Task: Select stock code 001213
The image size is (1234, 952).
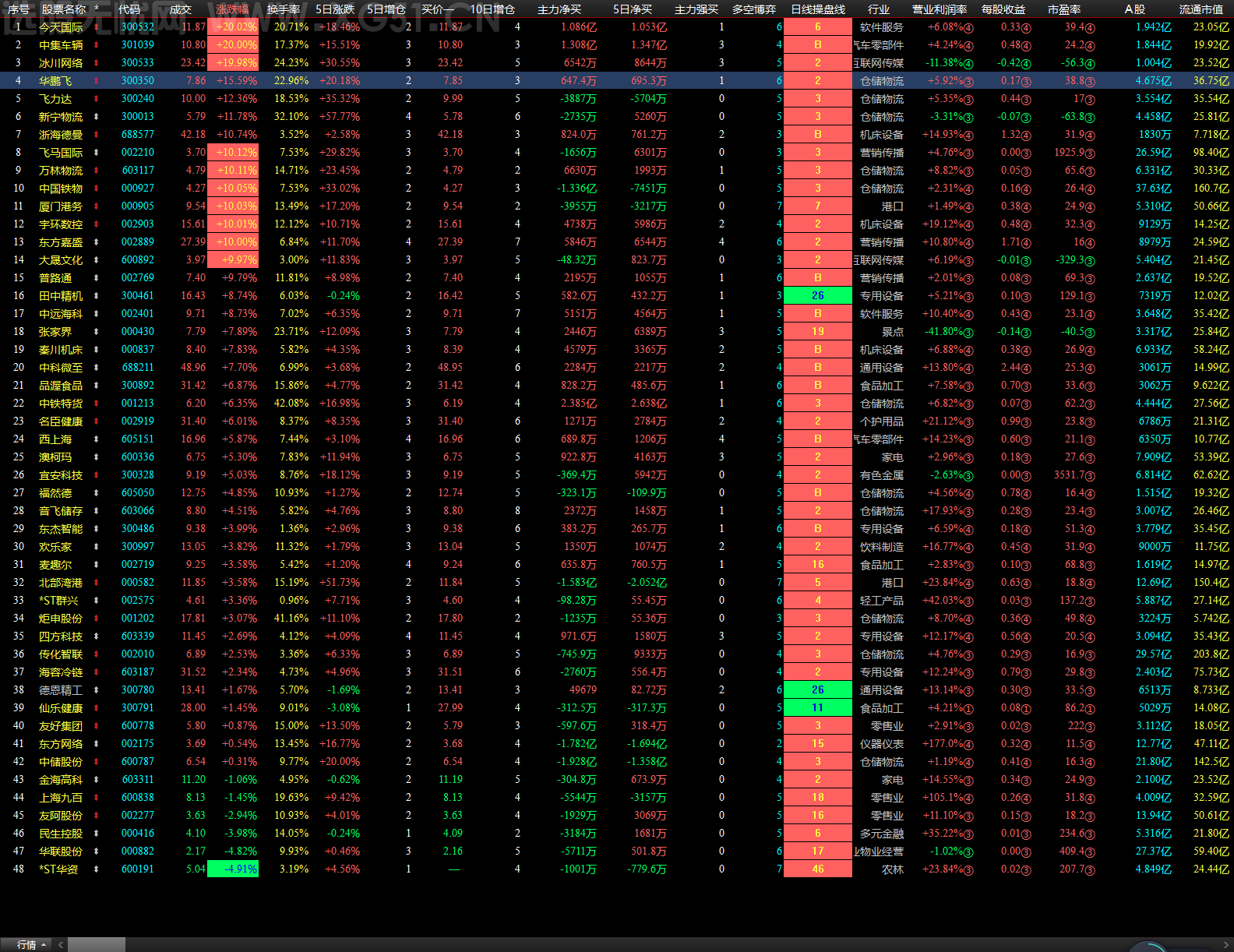Action: (x=138, y=404)
